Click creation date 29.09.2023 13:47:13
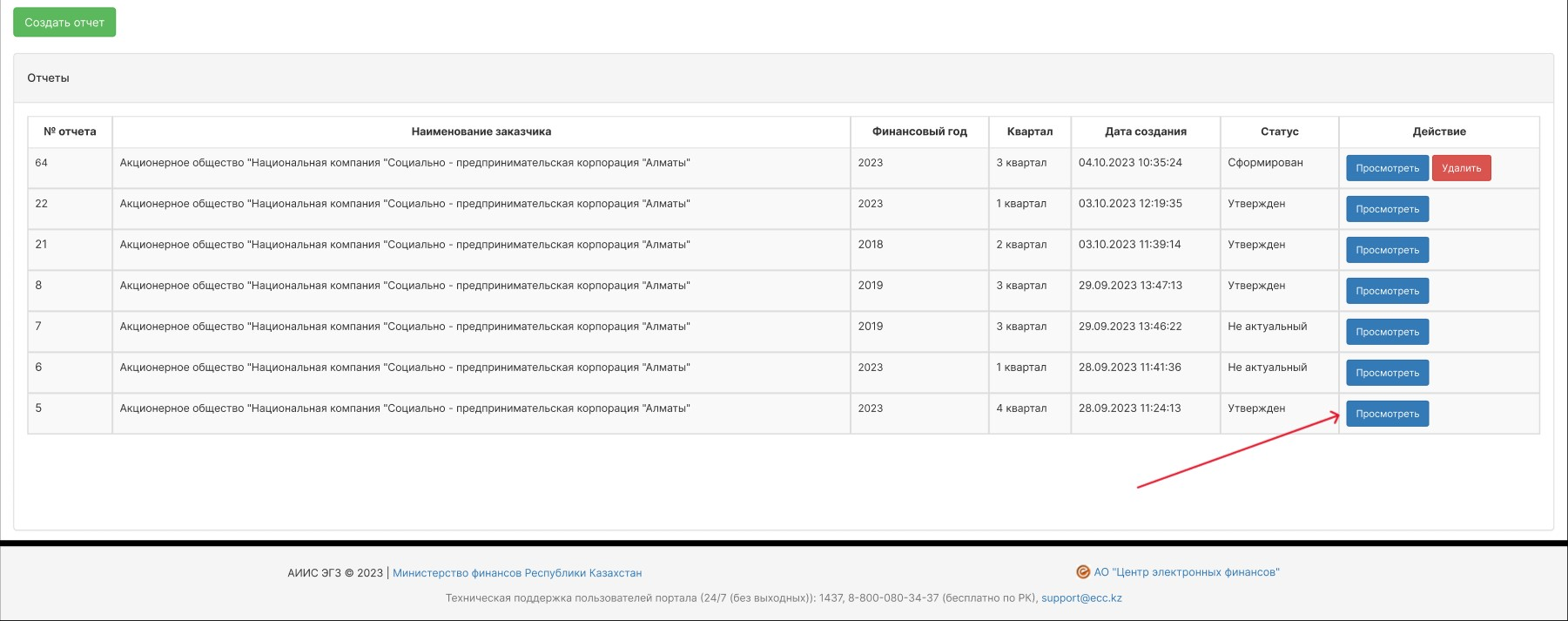The width and height of the screenshot is (1568, 621). [1130, 286]
